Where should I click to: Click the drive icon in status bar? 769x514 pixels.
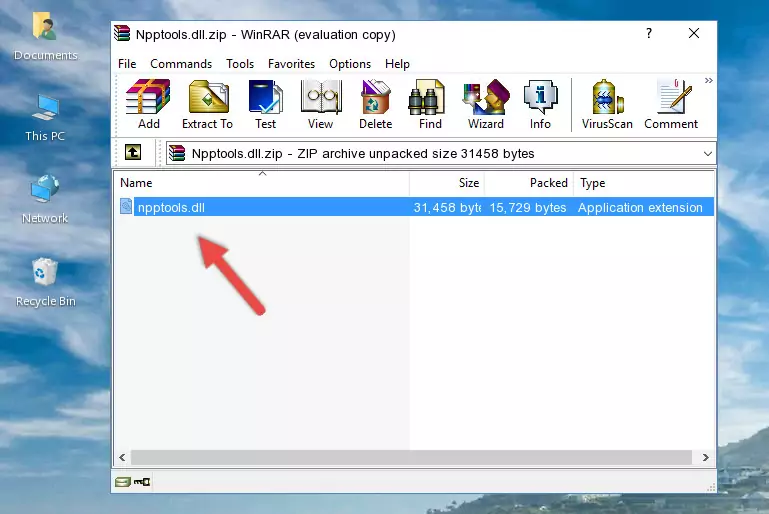(123, 482)
